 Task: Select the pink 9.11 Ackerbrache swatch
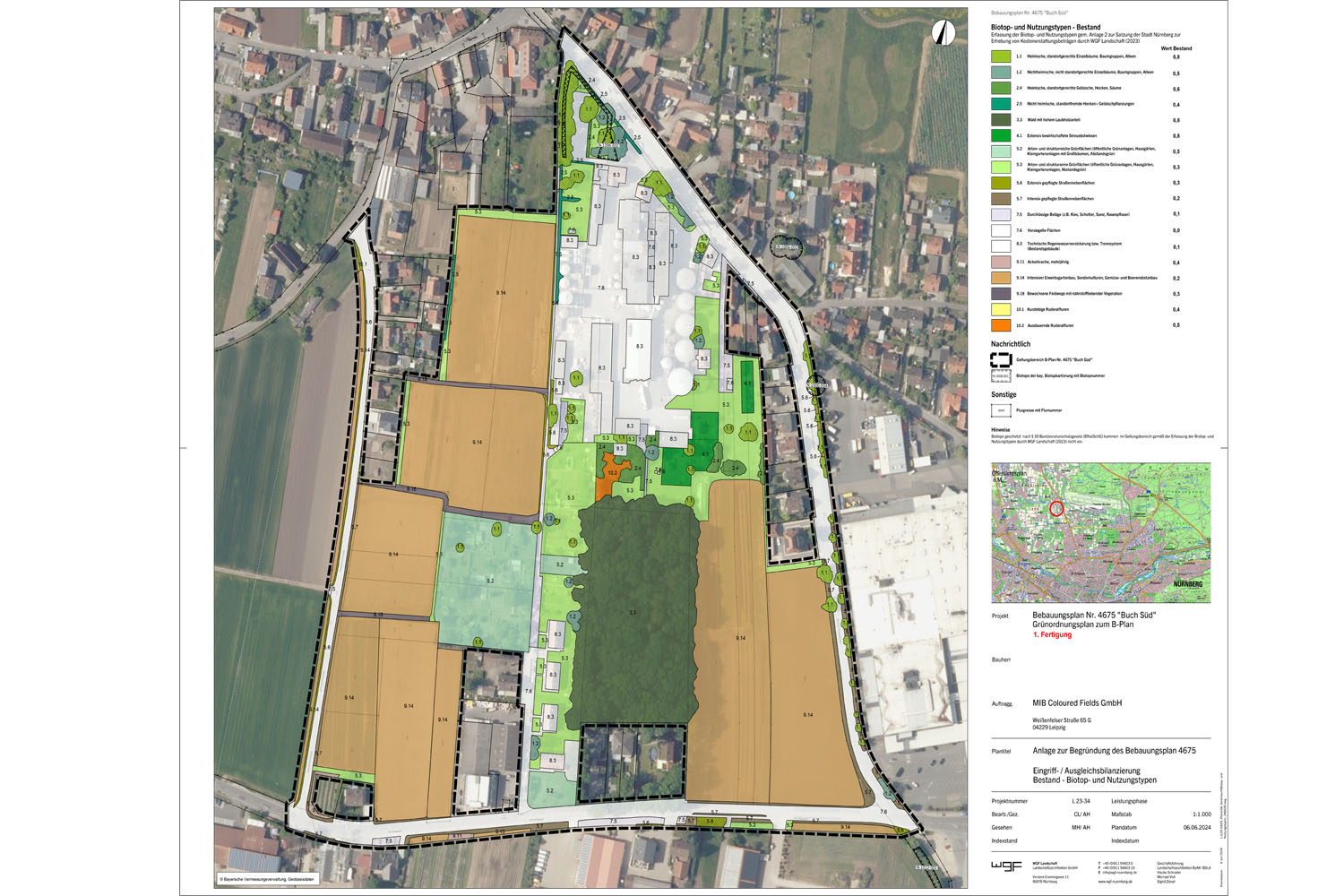click(1000, 262)
